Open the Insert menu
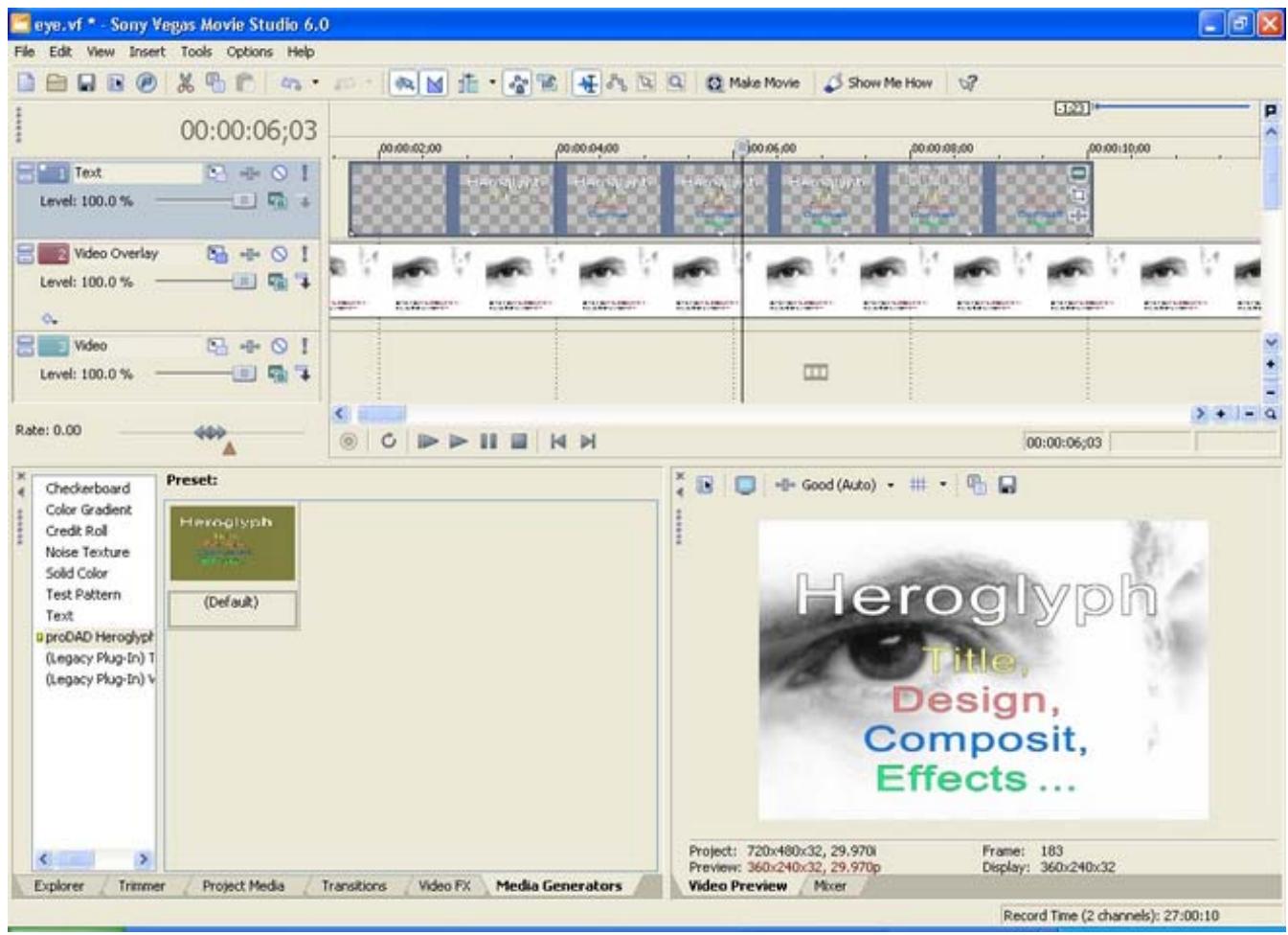This screenshot has height=935, width=1288. 147,52
